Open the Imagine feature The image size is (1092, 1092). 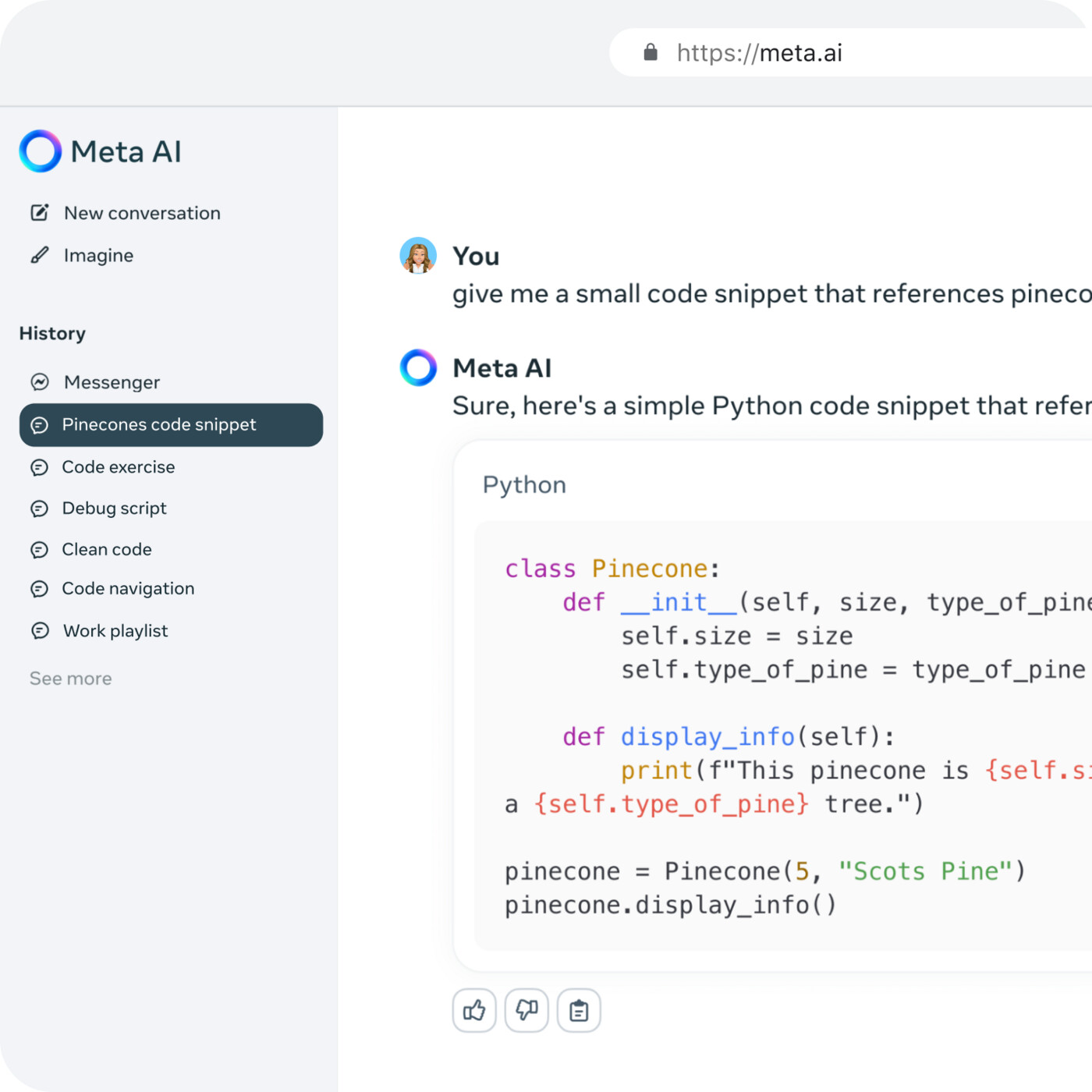tap(98, 256)
